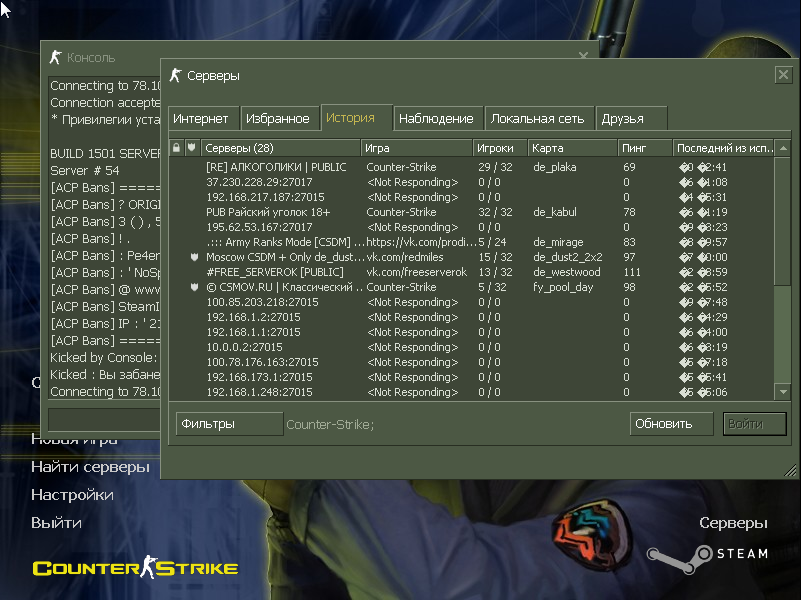Select the История tab
The image size is (801, 600).
[x=357, y=118]
